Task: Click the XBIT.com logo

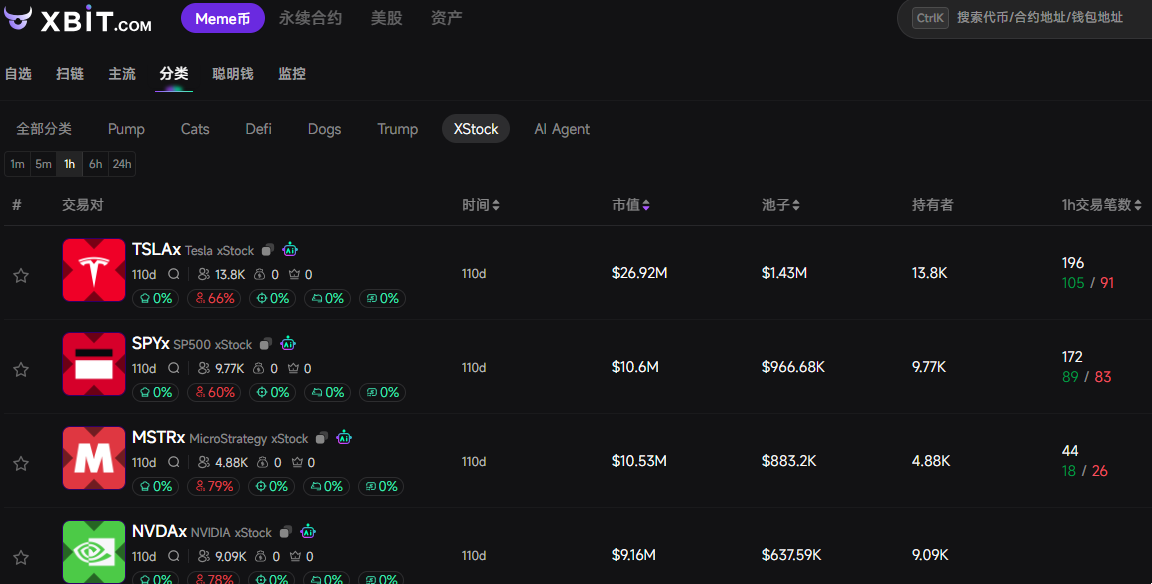Action: click(x=80, y=19)
